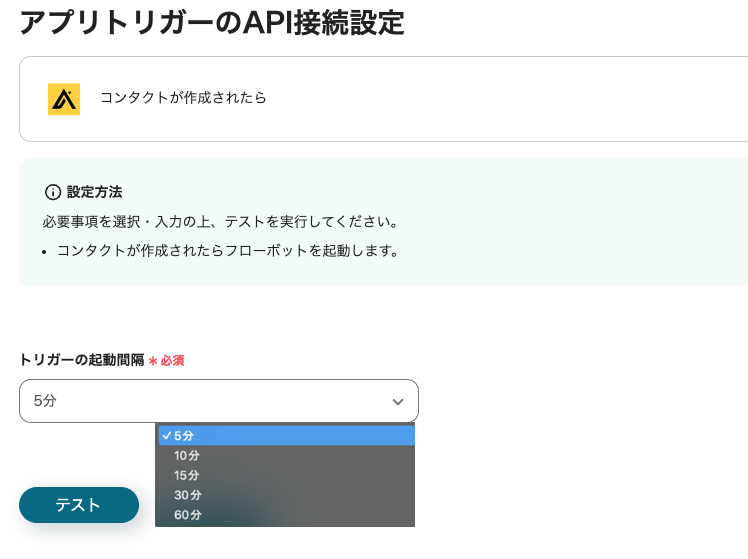The height and width of the screenshot is (559, 748).
Task: Select the 5分 option in the list
Action: [285, 436]
